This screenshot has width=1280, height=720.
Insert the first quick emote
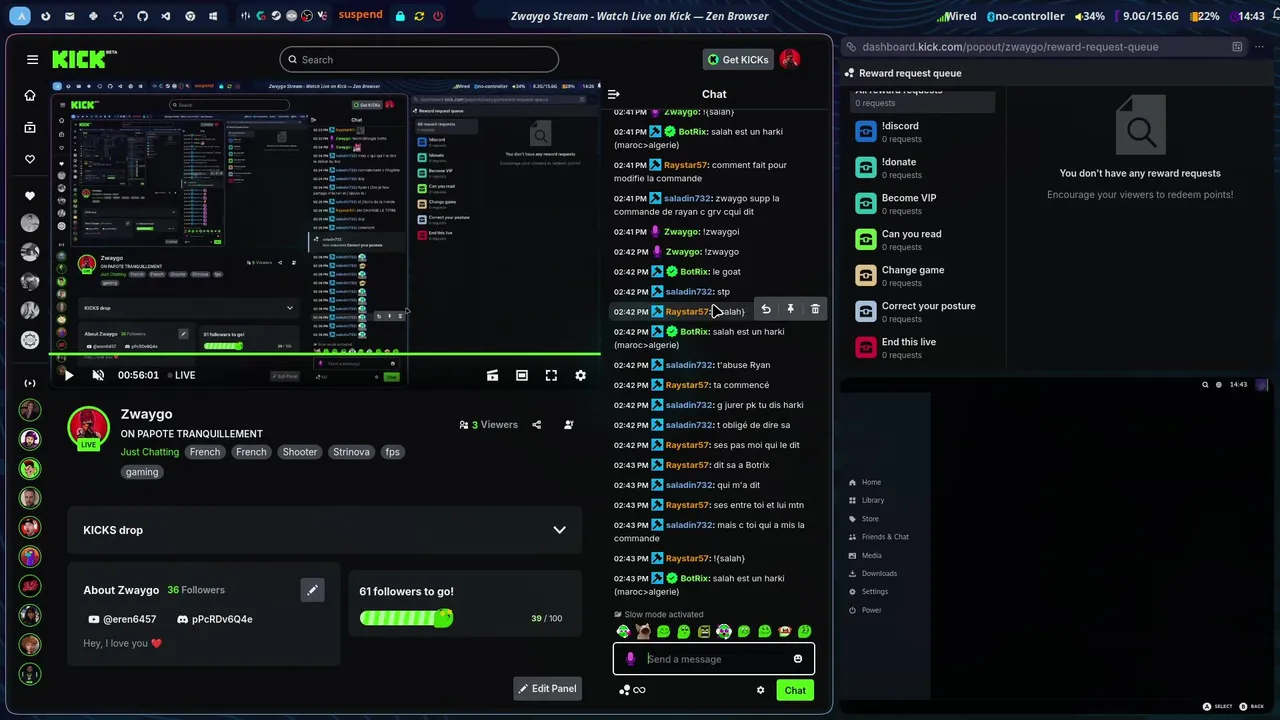623,632
